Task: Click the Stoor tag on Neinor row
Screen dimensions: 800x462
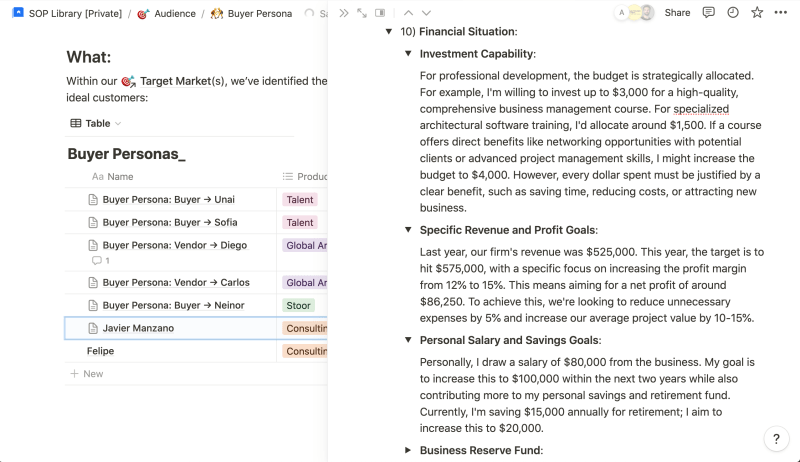Action: click(298, 305)
